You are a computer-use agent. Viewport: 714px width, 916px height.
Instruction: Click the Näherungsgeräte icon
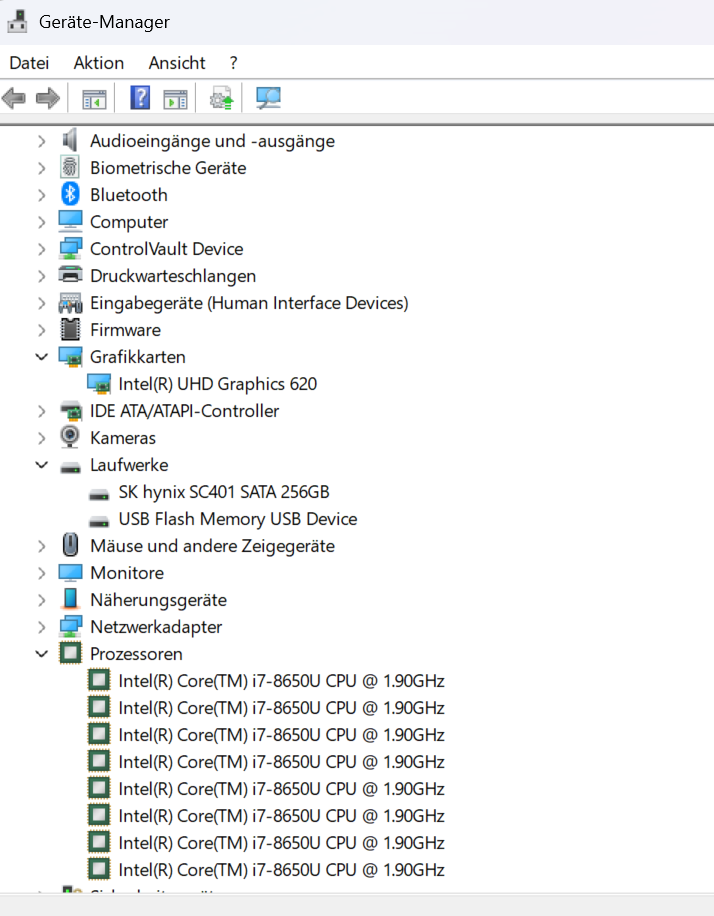(x=70, y=599)
